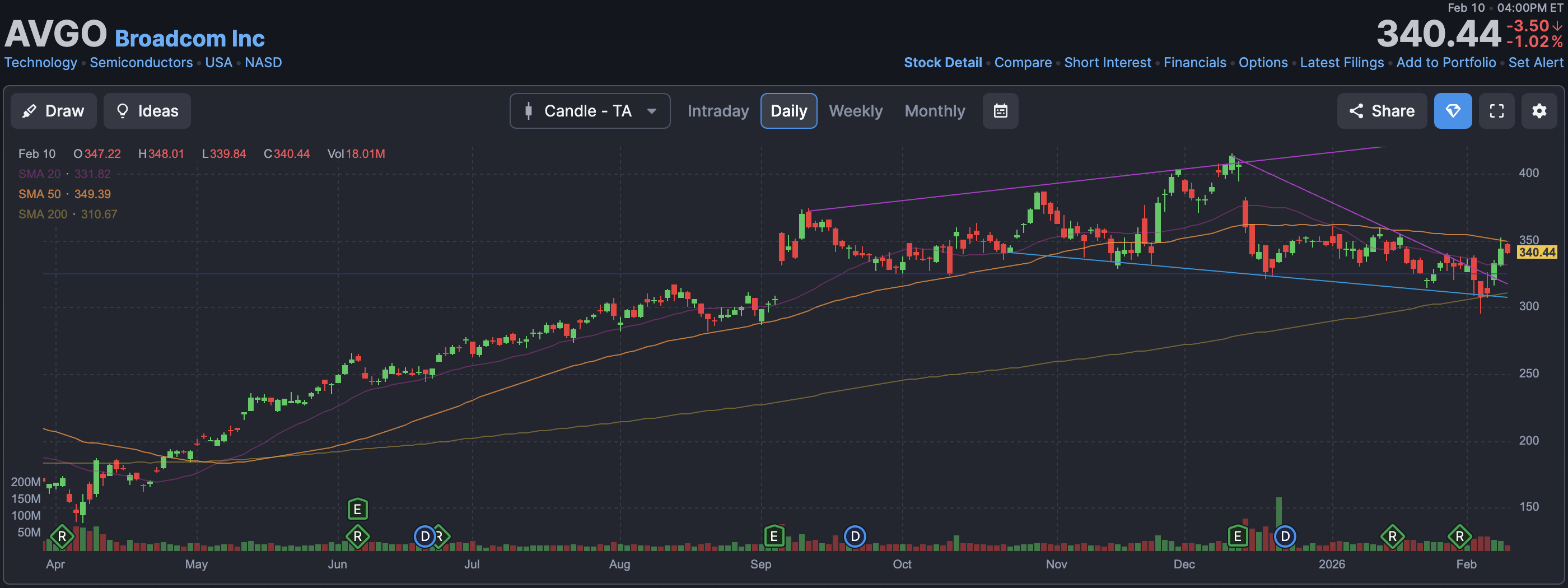This screenshot has width=1568, height=588.
Task: Click the C 340.44 close value
Action: (x=287, y=154)
